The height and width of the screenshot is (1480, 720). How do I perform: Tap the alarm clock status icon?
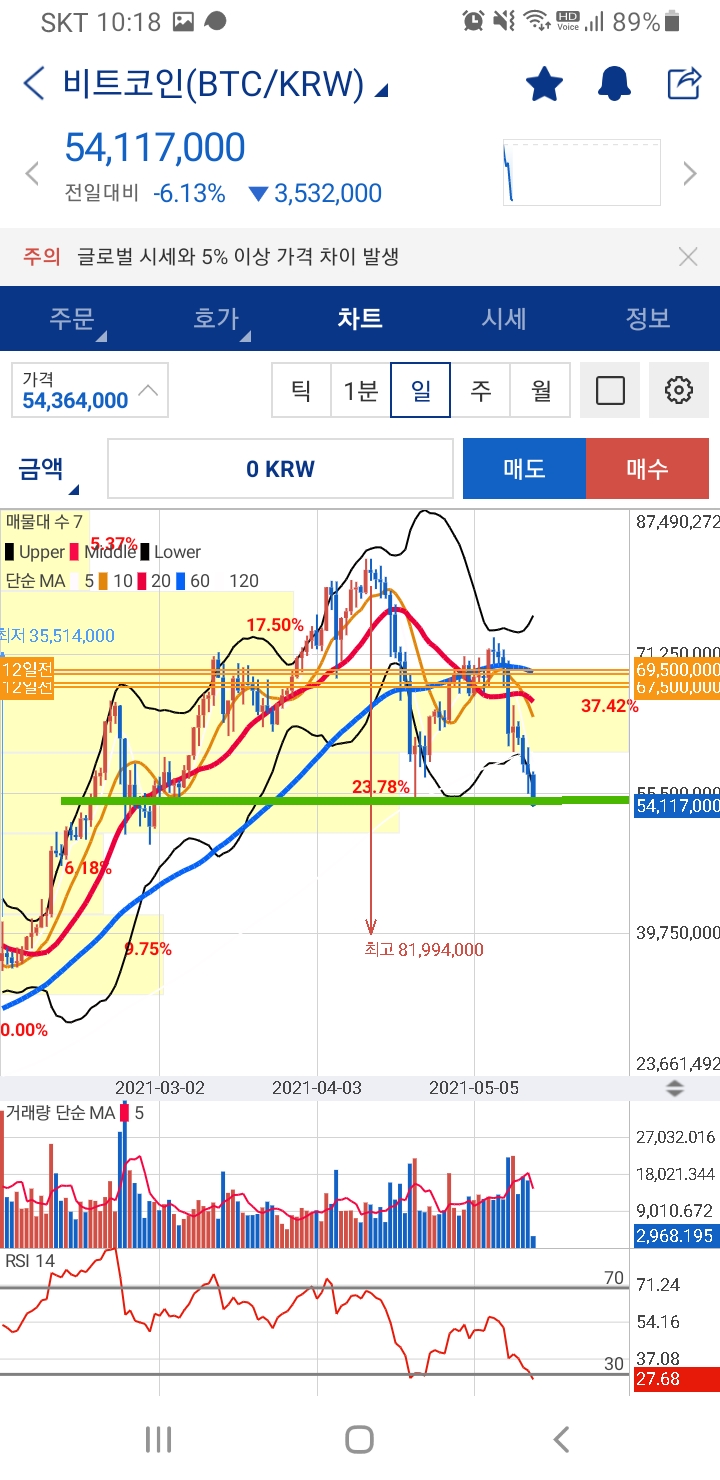473,20
